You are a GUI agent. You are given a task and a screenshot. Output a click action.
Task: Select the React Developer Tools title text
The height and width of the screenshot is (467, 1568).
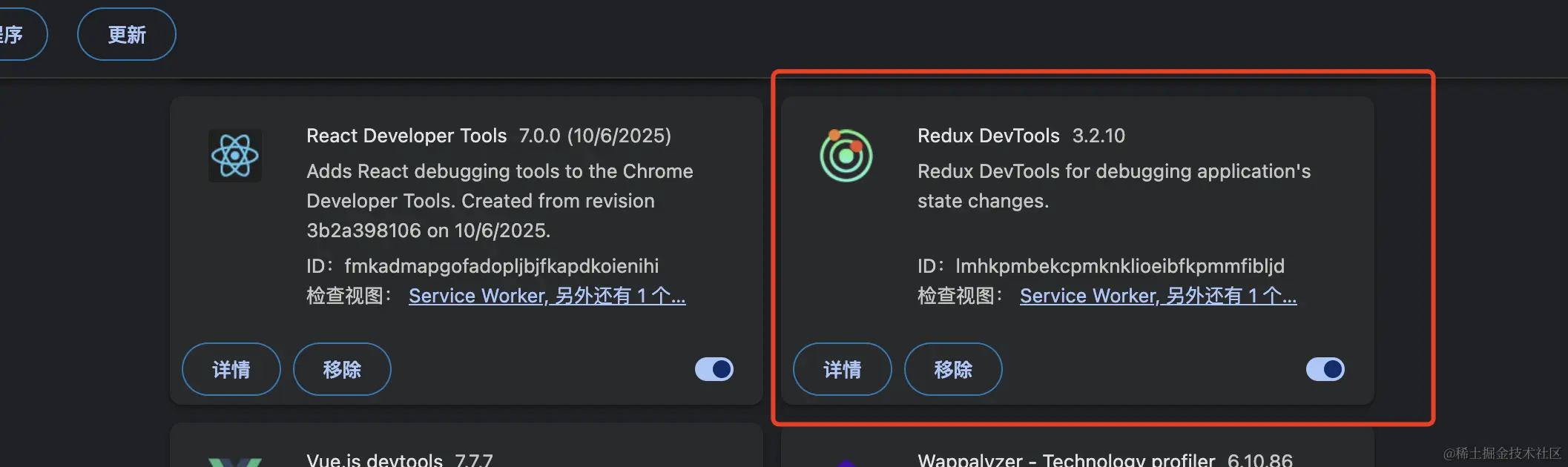click(406, 136)
